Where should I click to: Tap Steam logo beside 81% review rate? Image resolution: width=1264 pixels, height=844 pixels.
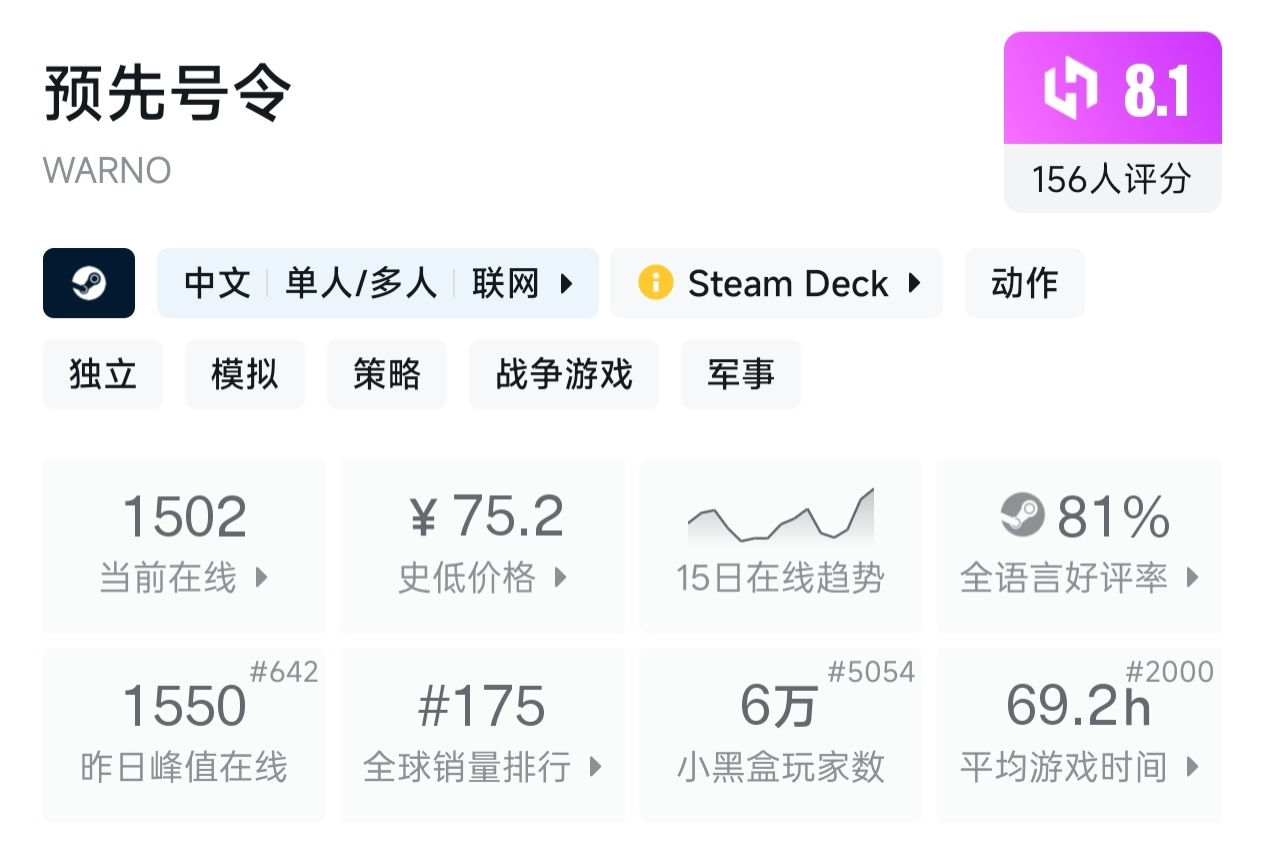pyautogui.click(x=1022, y=516)
